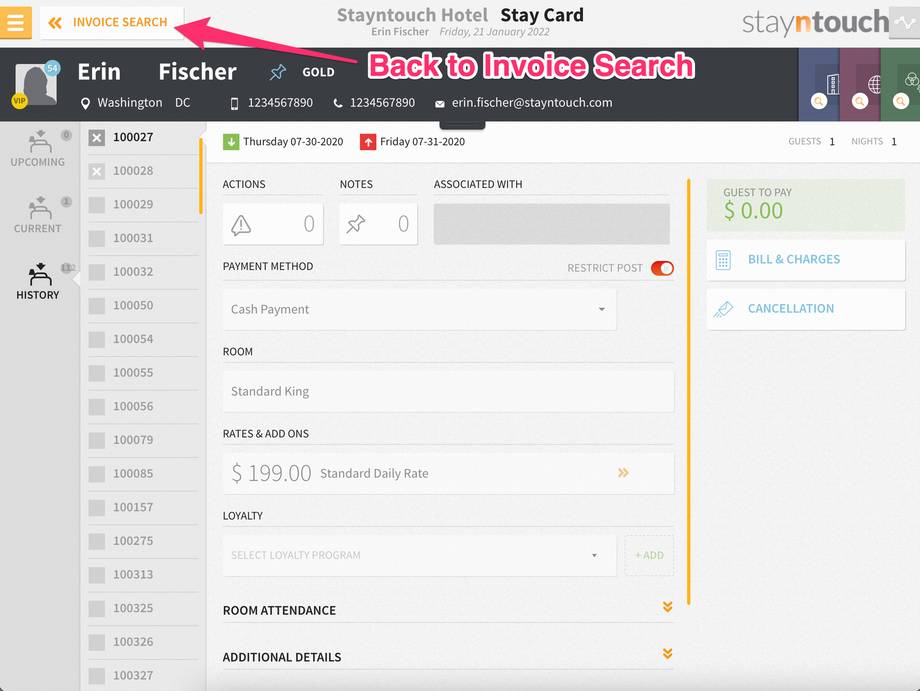Select reservation 100056
This screenshot has height=691, width=920.
[143, 407]
